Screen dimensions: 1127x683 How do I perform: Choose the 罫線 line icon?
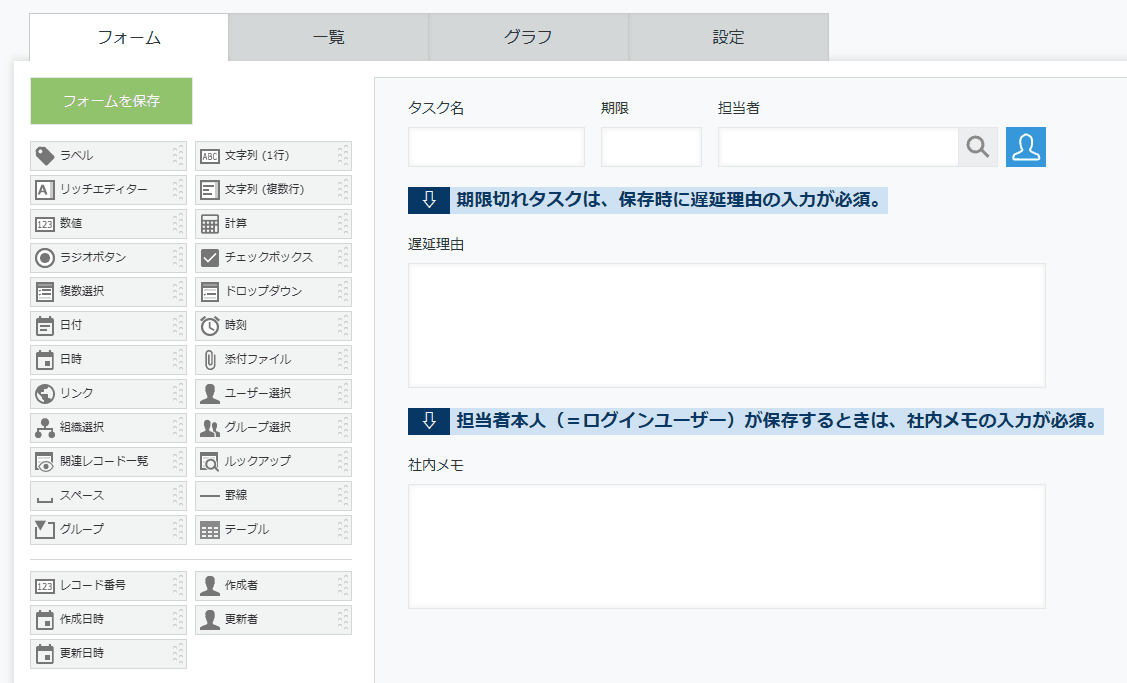[x=209, y=495]
